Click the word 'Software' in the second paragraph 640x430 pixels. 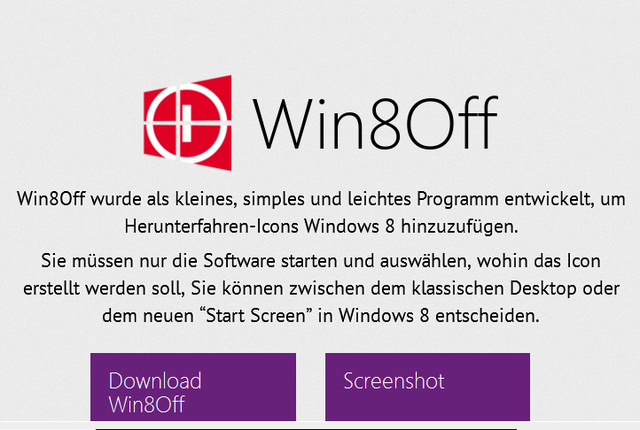coord(240,261)
